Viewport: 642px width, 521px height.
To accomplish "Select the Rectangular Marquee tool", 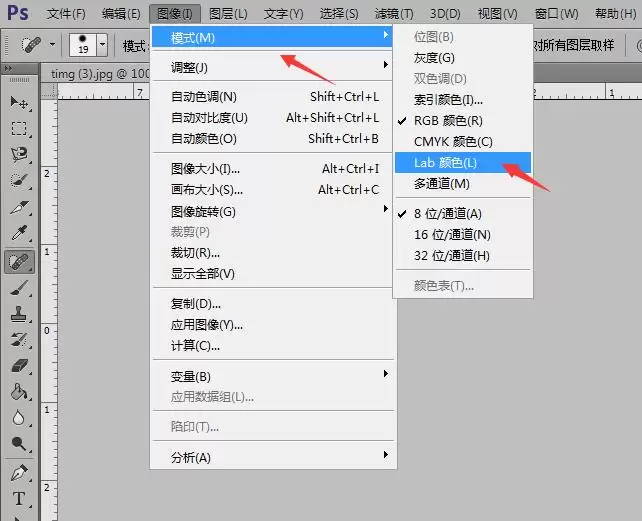I will [x=19, y=129].
